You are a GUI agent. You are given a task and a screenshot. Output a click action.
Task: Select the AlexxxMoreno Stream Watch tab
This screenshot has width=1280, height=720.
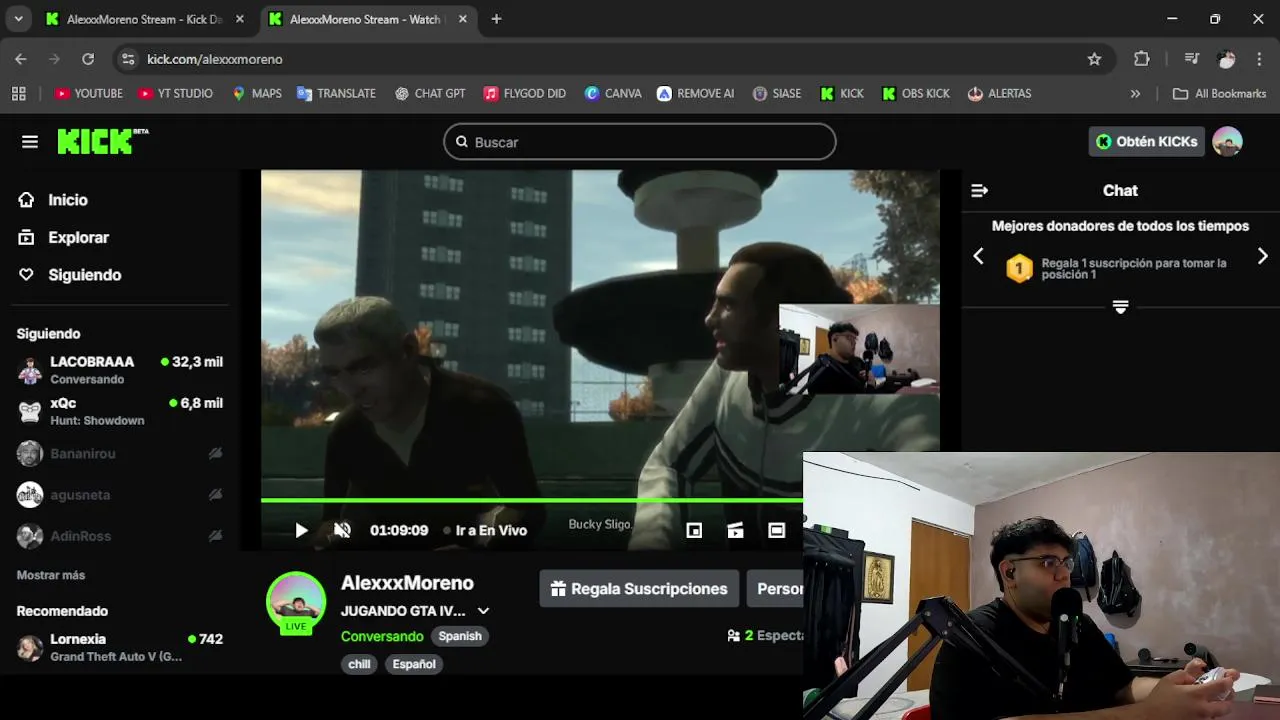click(365, 19)
